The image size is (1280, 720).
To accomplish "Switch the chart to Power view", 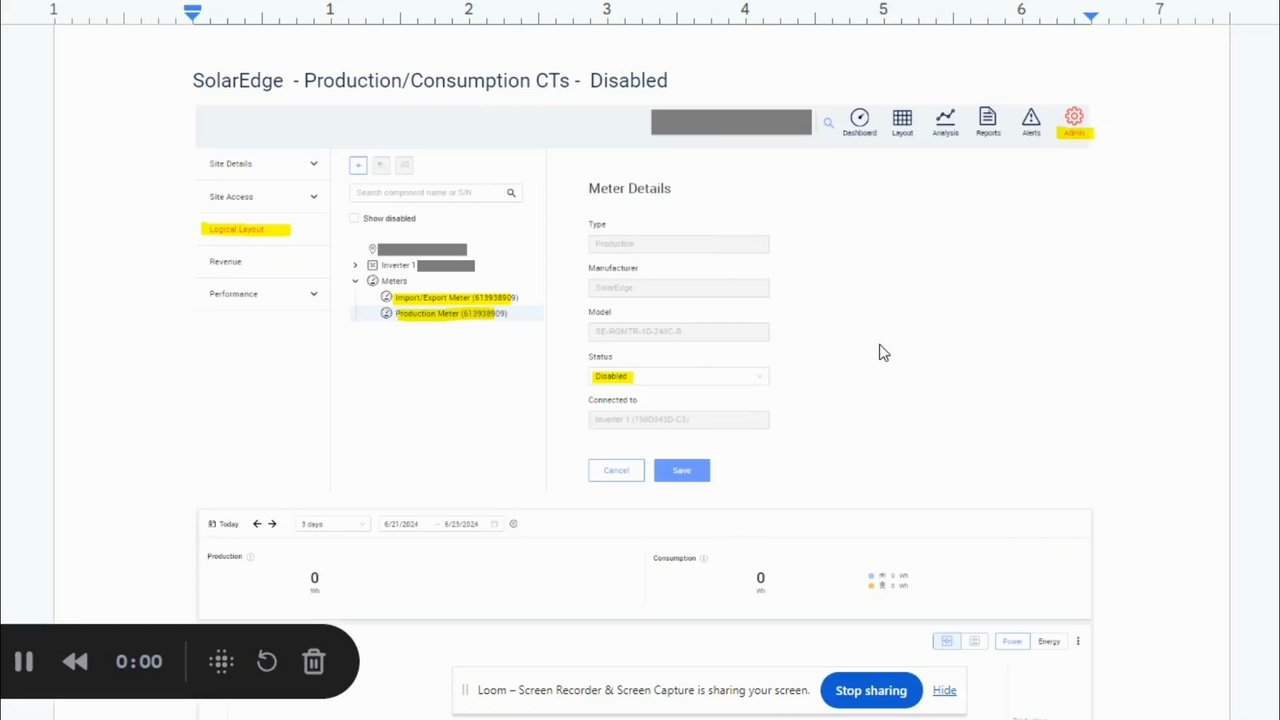I will [1012, 641].
